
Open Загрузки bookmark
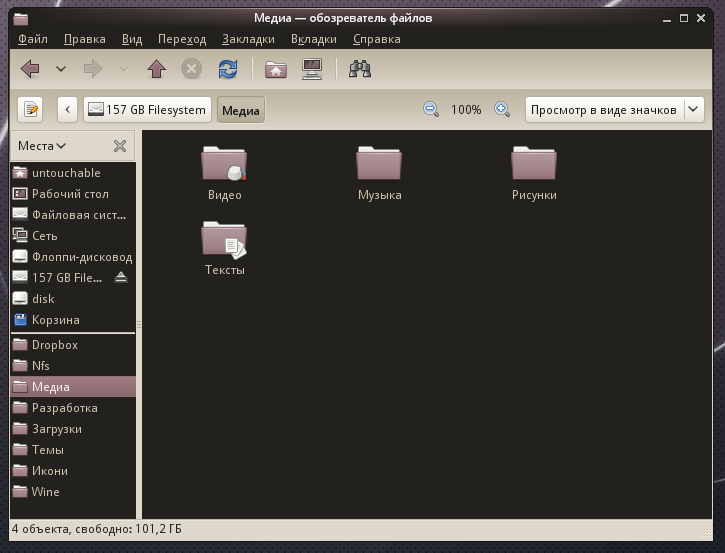tap(73, 429)
